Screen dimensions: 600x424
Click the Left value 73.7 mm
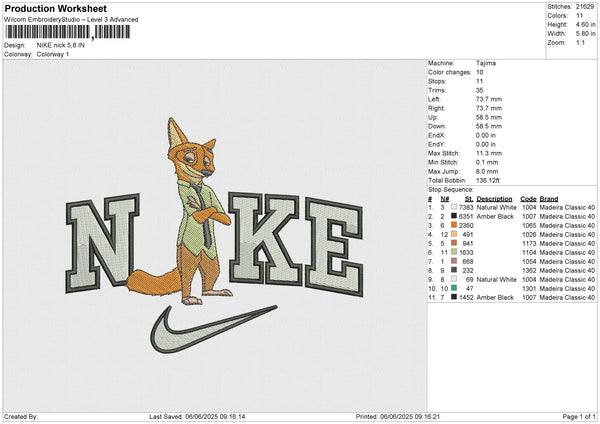[x=489, y=99]
